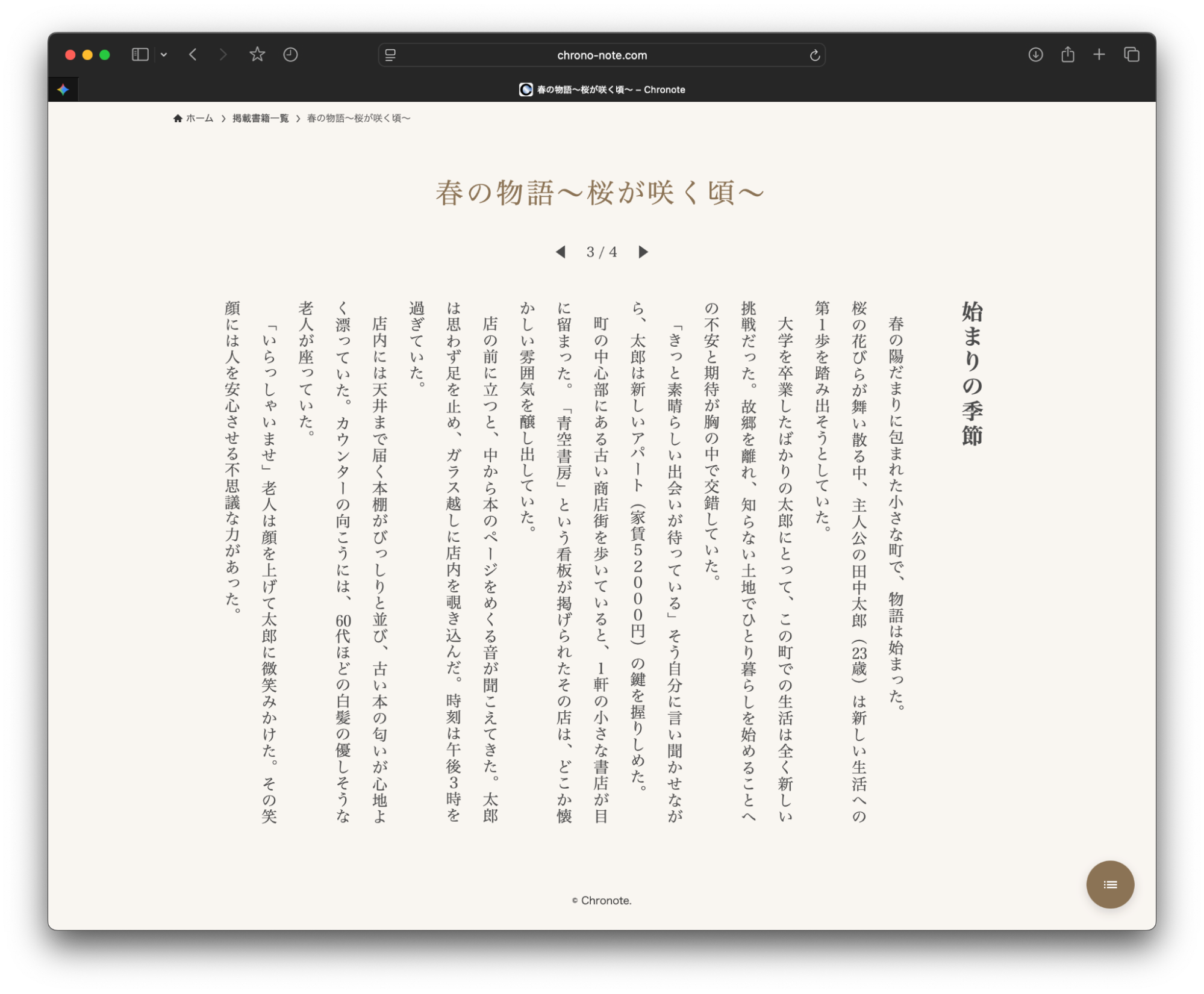Viewport: 1204px width, 994px height.
Task: Bookmark this page with the star icon
Action: (257, 54)
